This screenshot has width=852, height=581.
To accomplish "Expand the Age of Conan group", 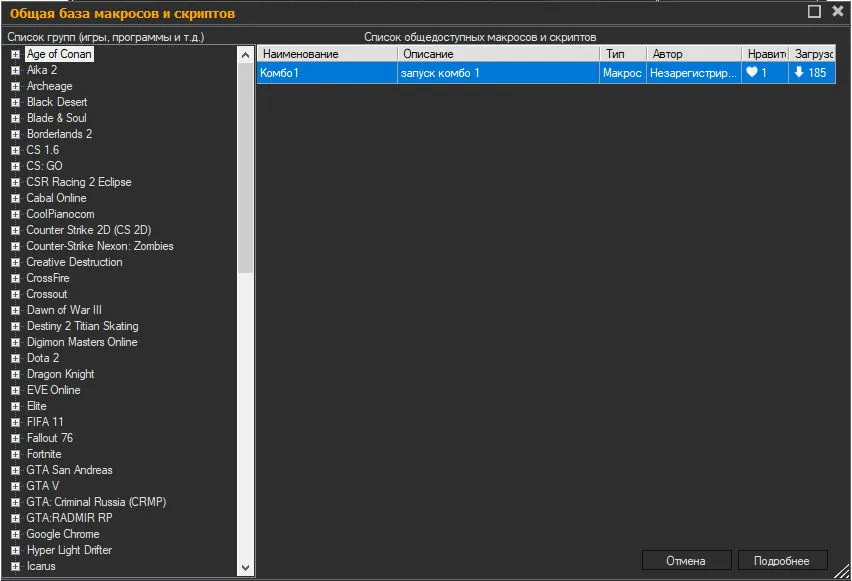I will [x=15, y=54].
